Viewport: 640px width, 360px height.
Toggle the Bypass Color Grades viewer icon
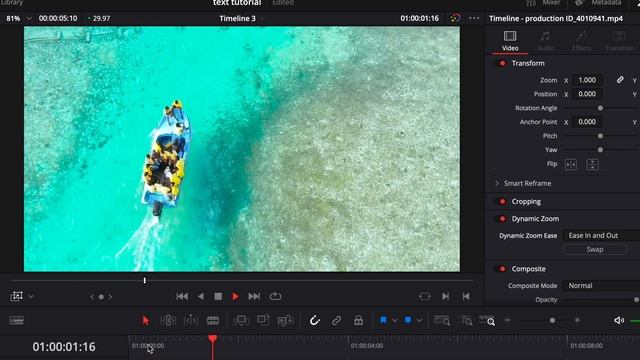pyautogui.click(x=455, y=18)
